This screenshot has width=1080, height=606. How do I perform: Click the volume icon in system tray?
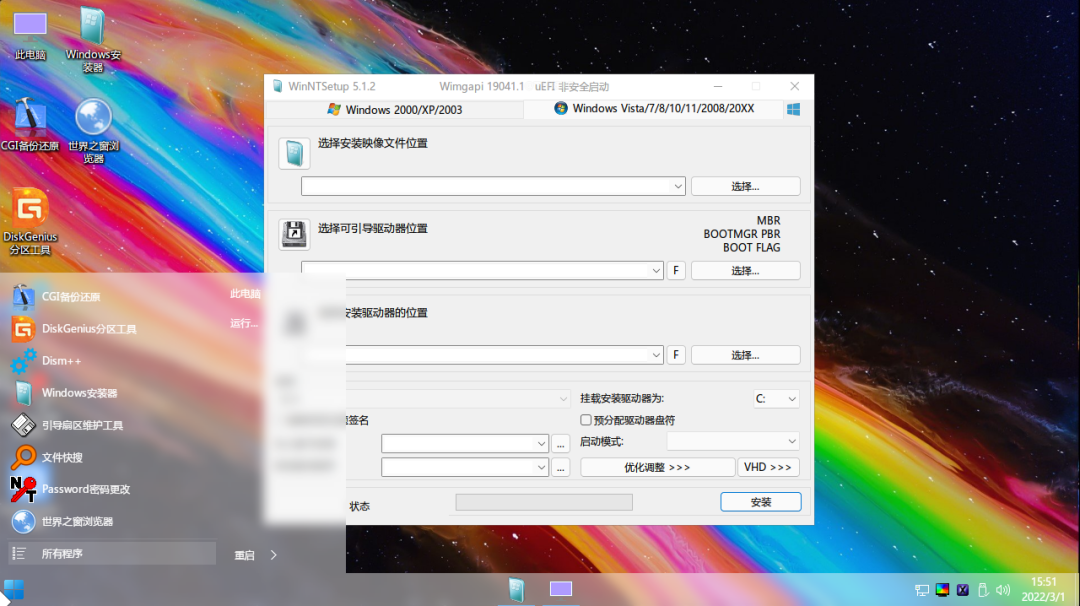1003,590
